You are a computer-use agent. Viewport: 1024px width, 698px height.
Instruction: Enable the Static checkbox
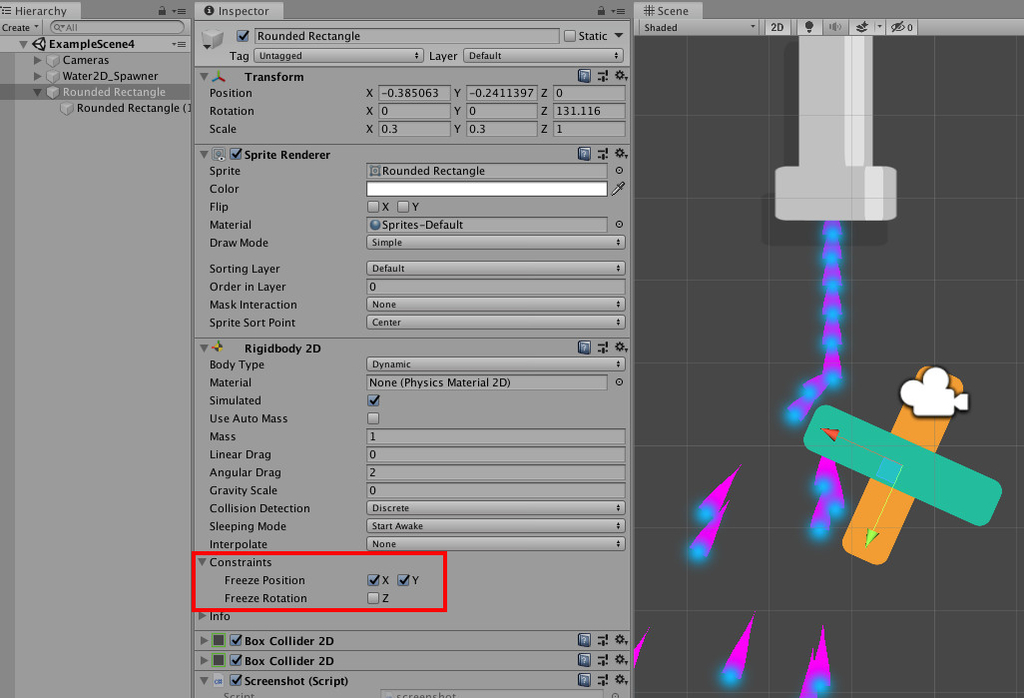570,36
